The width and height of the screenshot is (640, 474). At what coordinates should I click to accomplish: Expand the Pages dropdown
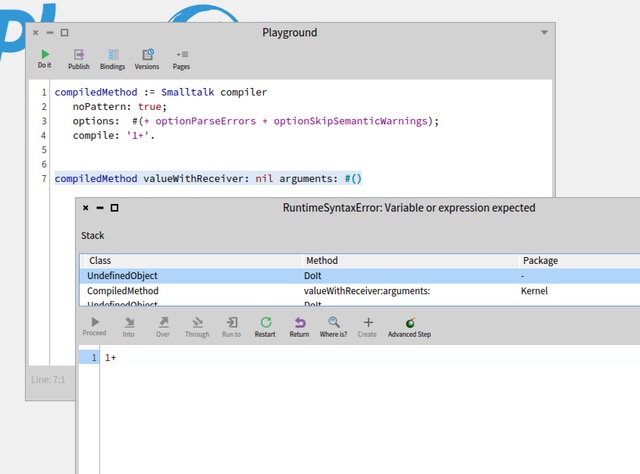[181, 59]
